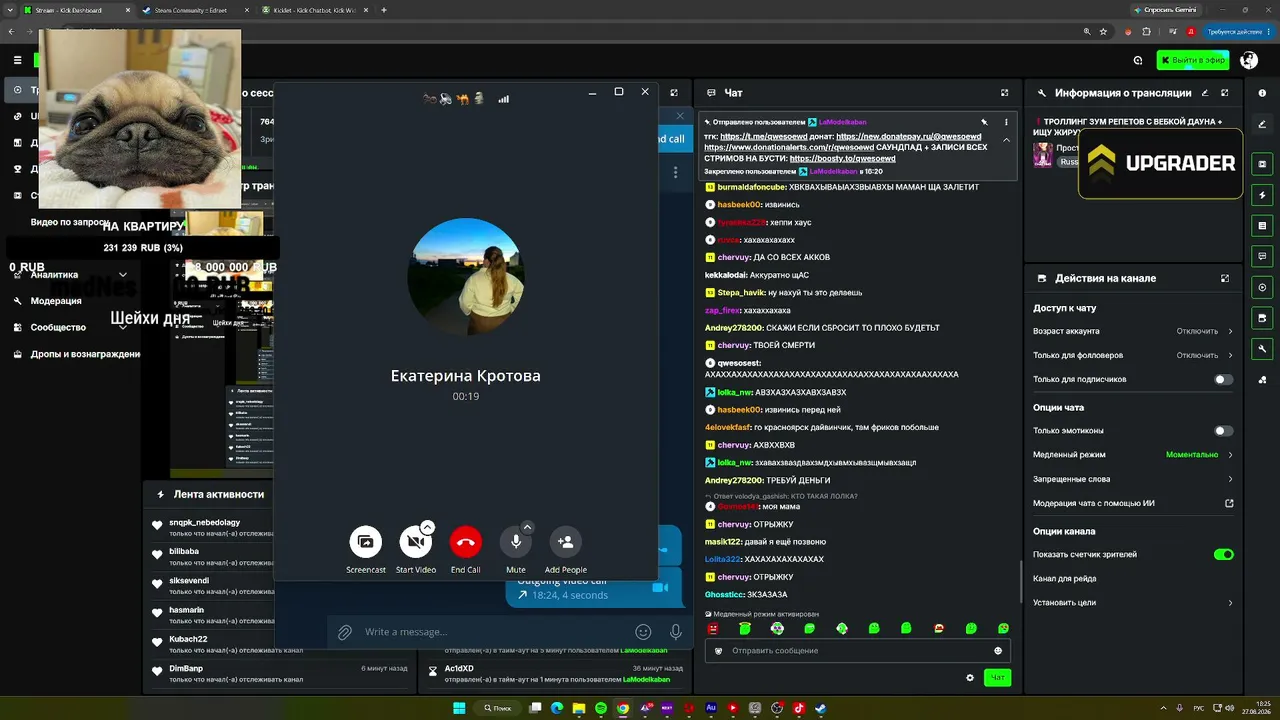This screenshot has width=1280, height=720.
Task: Open user snqpk_nebedolagy in activity feed
Action: (205, 522)
